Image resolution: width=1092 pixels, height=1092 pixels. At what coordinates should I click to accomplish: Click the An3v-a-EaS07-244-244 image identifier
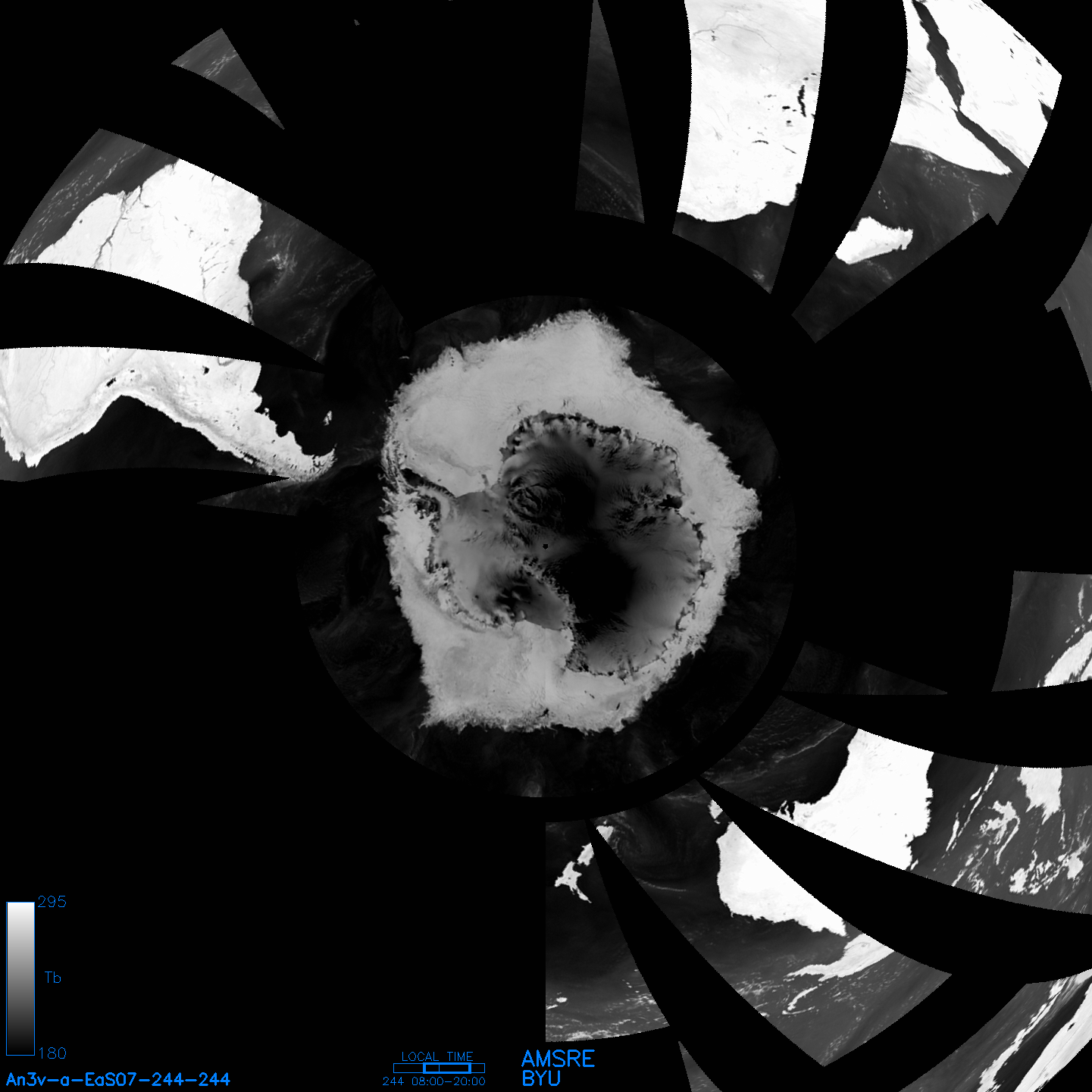click(x=118, y=1079)
